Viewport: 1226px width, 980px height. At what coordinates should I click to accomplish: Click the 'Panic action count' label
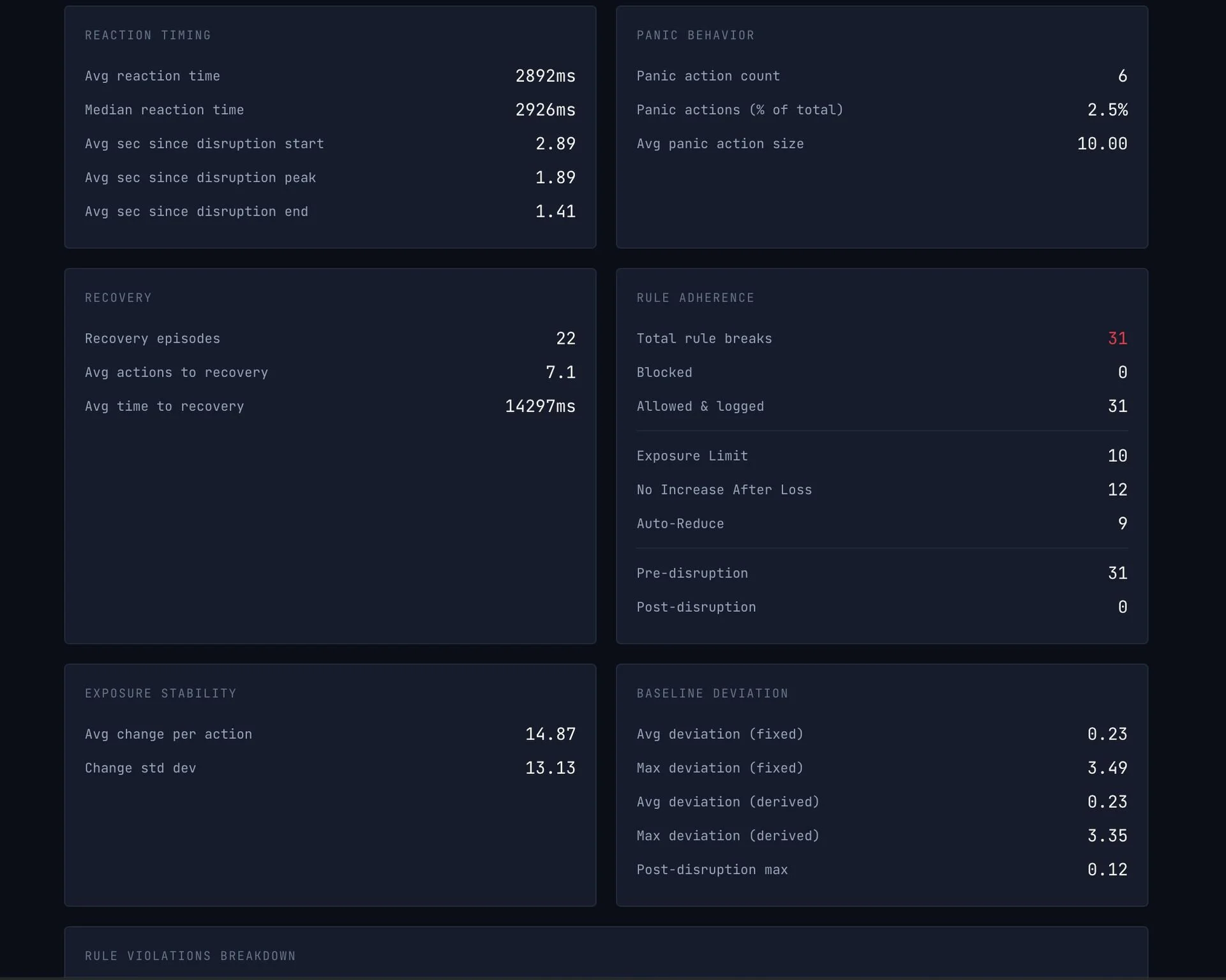[x=708, y=76]
